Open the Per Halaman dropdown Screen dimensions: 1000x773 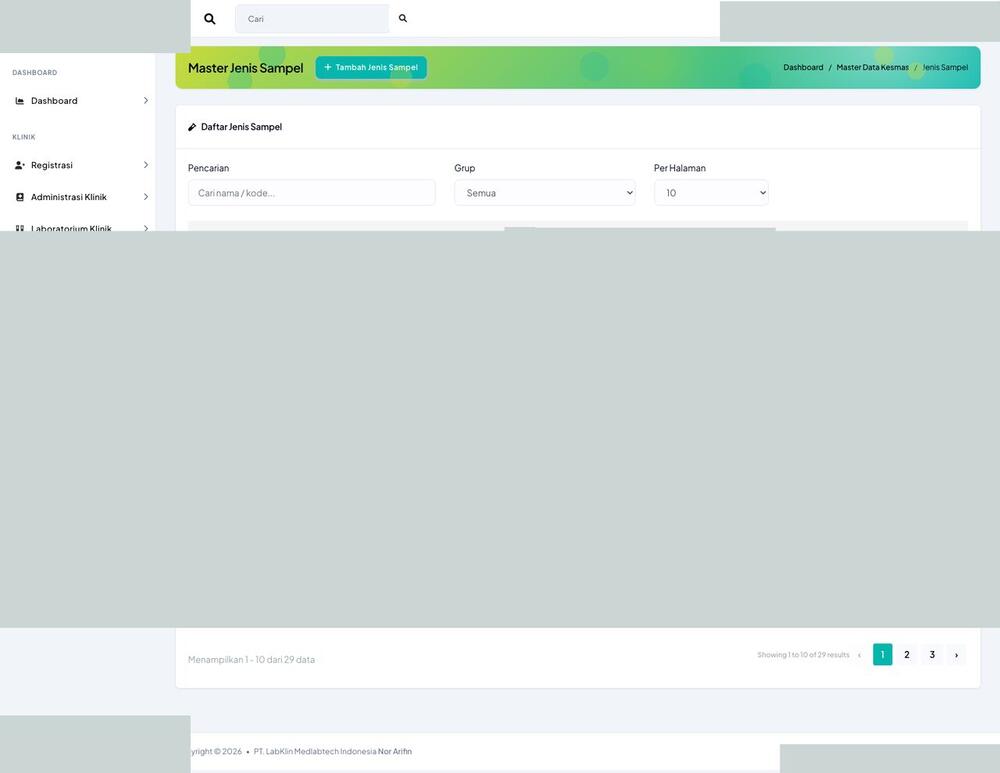pos(711,193)
